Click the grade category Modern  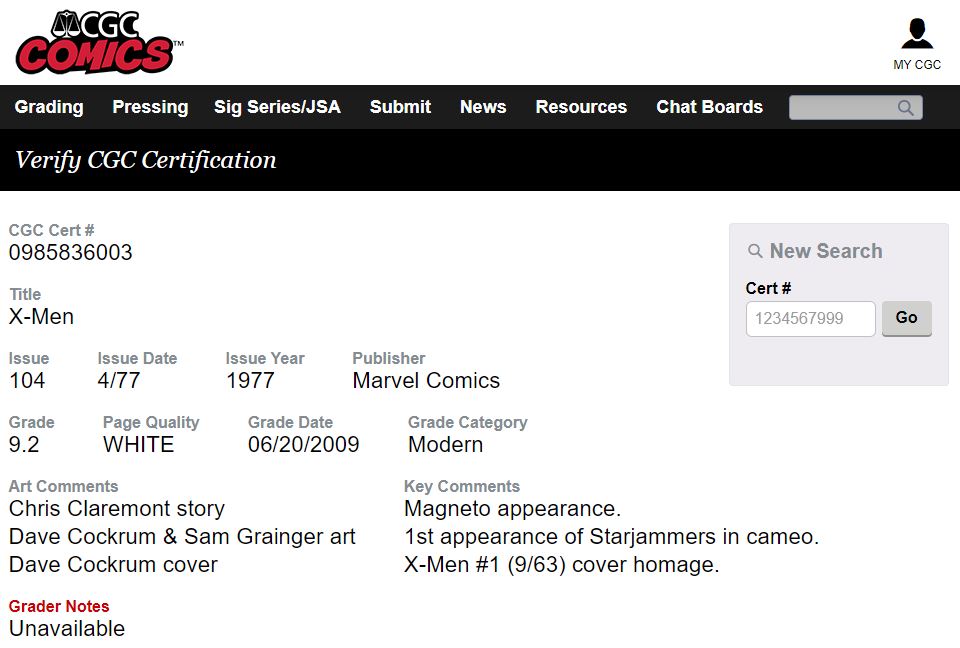coord(446,444)
